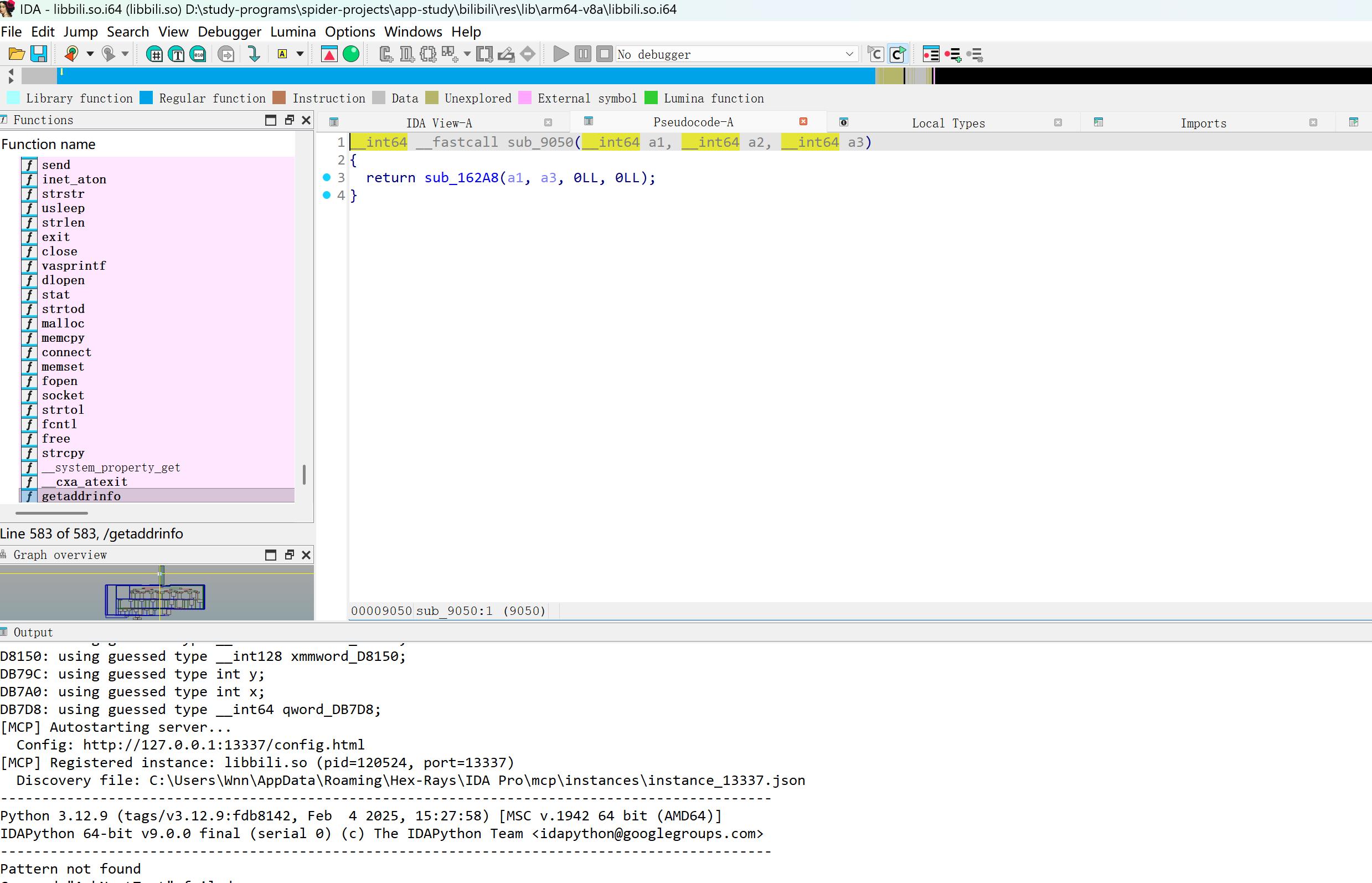Switch to the Local Types tab

click(948, 123)
